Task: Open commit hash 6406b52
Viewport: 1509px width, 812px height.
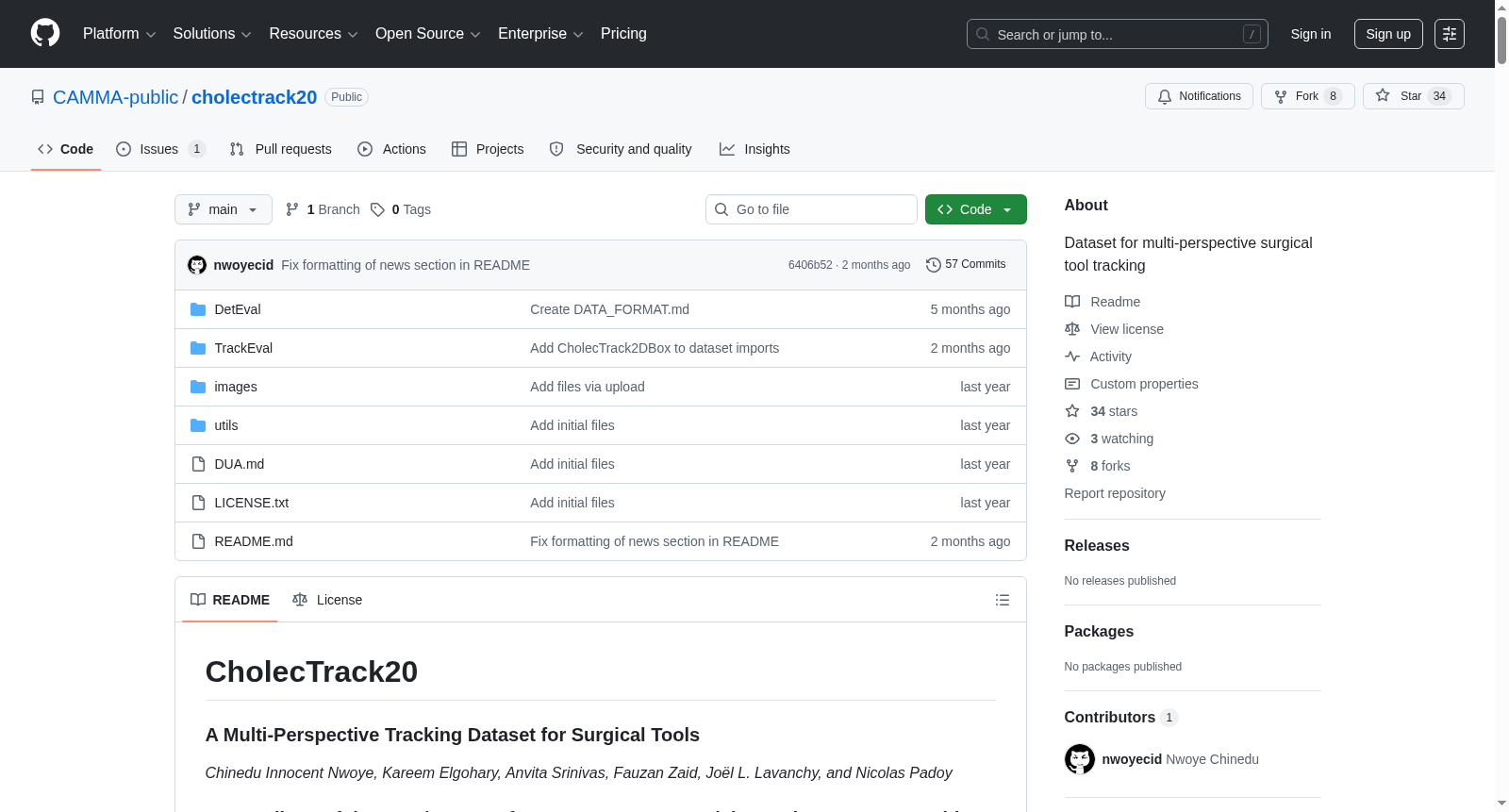Action: pos(810,265)
